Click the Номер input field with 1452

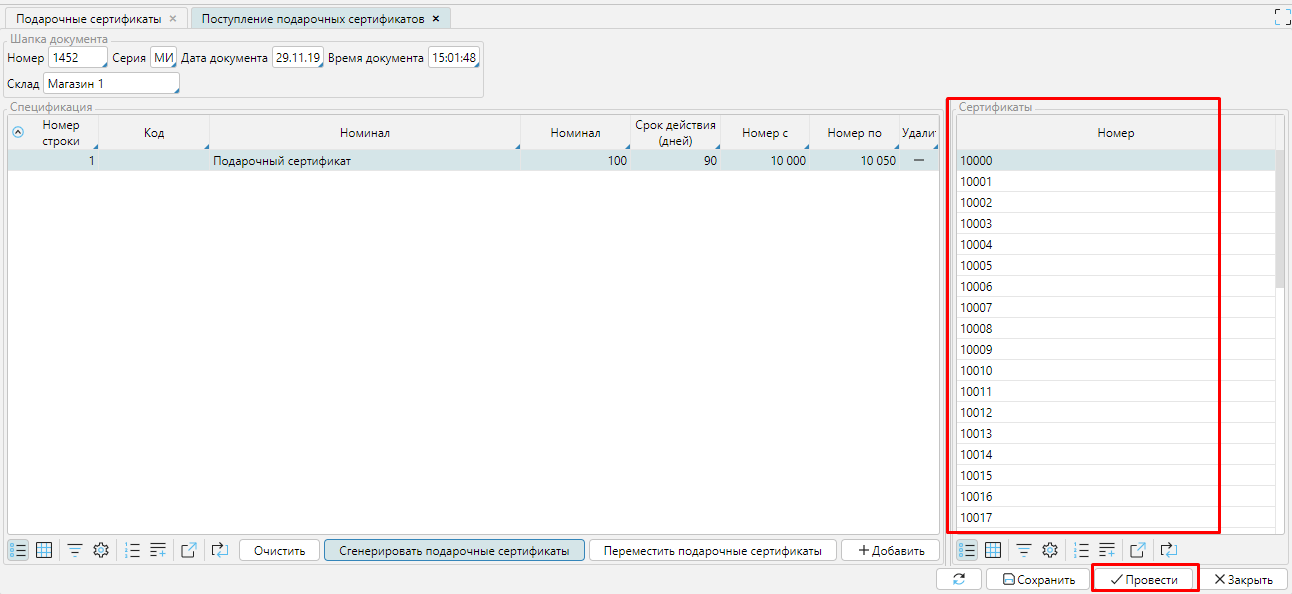click(76, 58)
